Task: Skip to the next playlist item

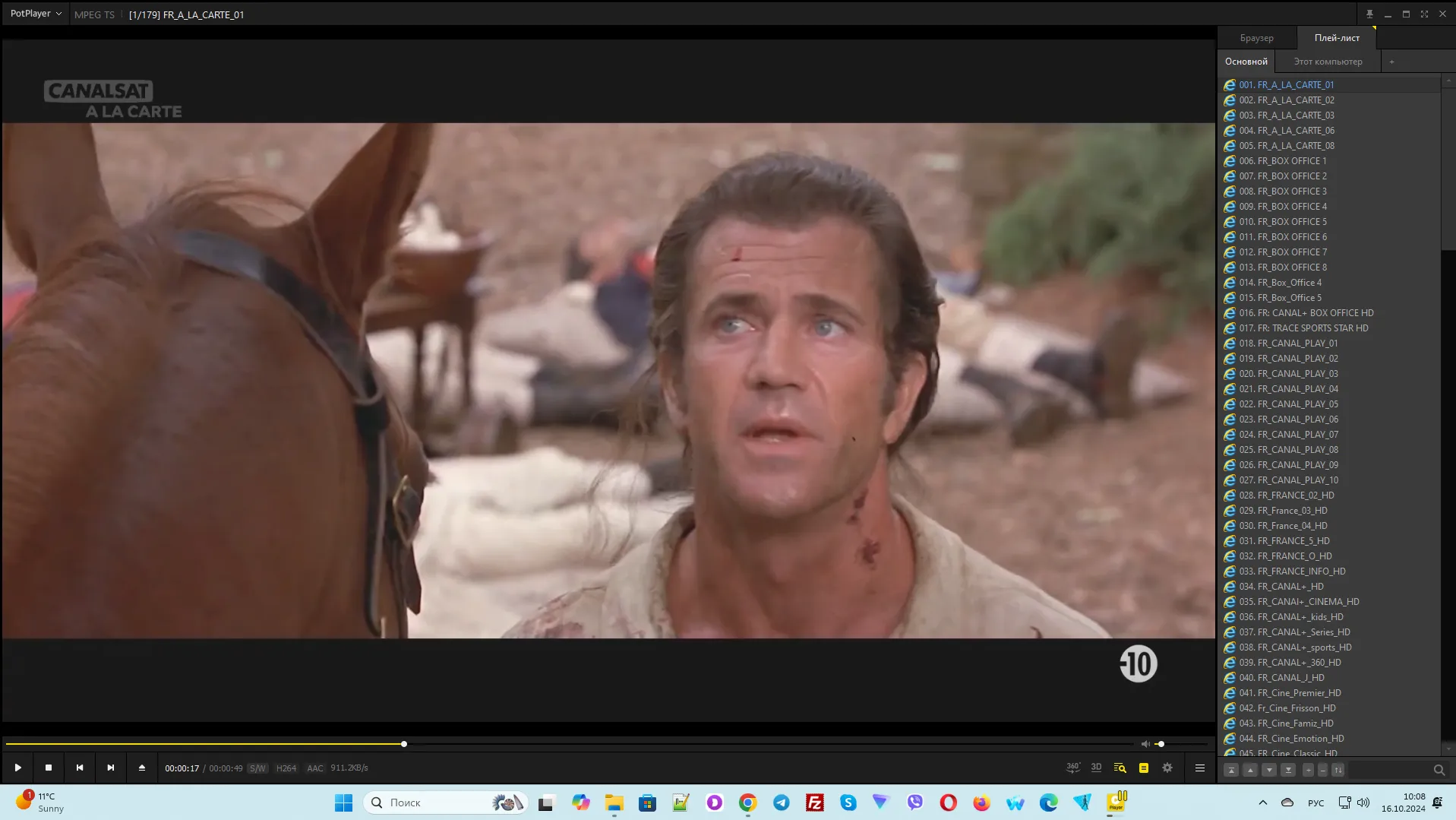Action: 111,768
